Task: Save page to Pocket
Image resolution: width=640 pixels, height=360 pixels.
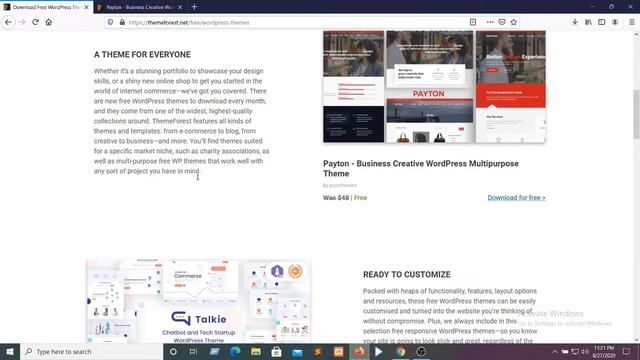Action: [x=502, y=22]
